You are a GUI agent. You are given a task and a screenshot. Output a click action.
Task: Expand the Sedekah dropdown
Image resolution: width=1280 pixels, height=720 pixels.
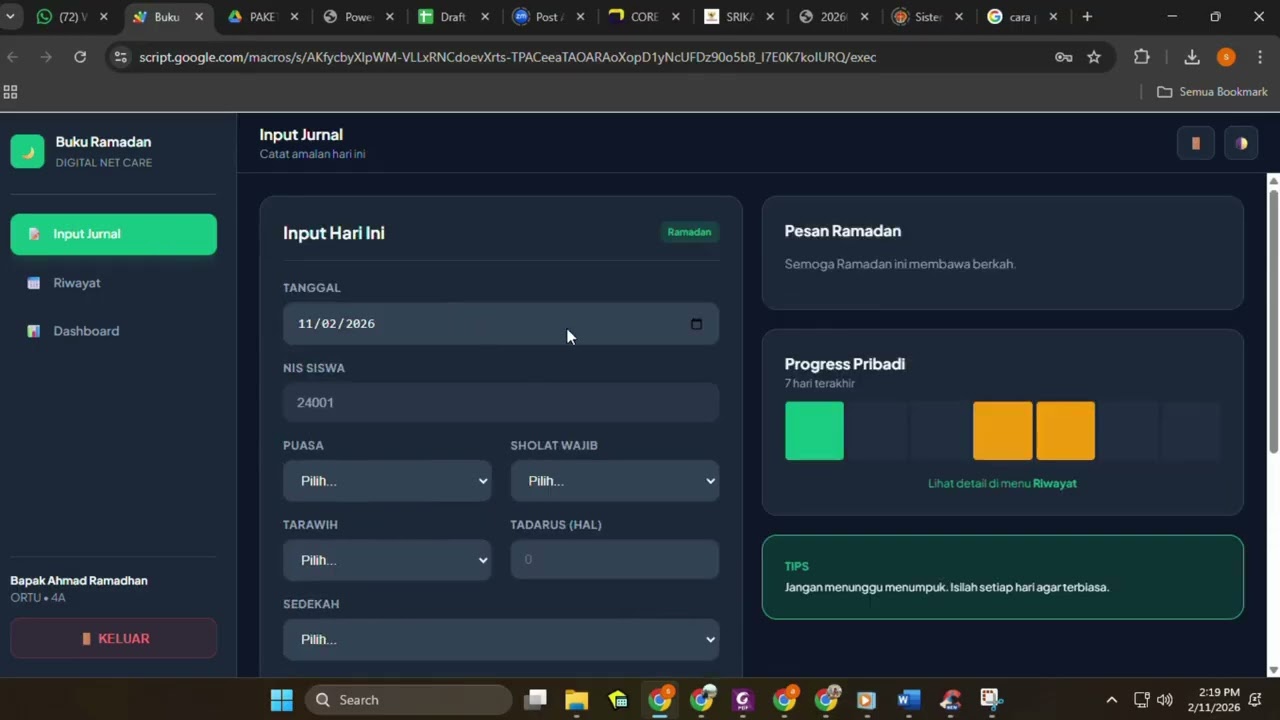click(500, 639)
